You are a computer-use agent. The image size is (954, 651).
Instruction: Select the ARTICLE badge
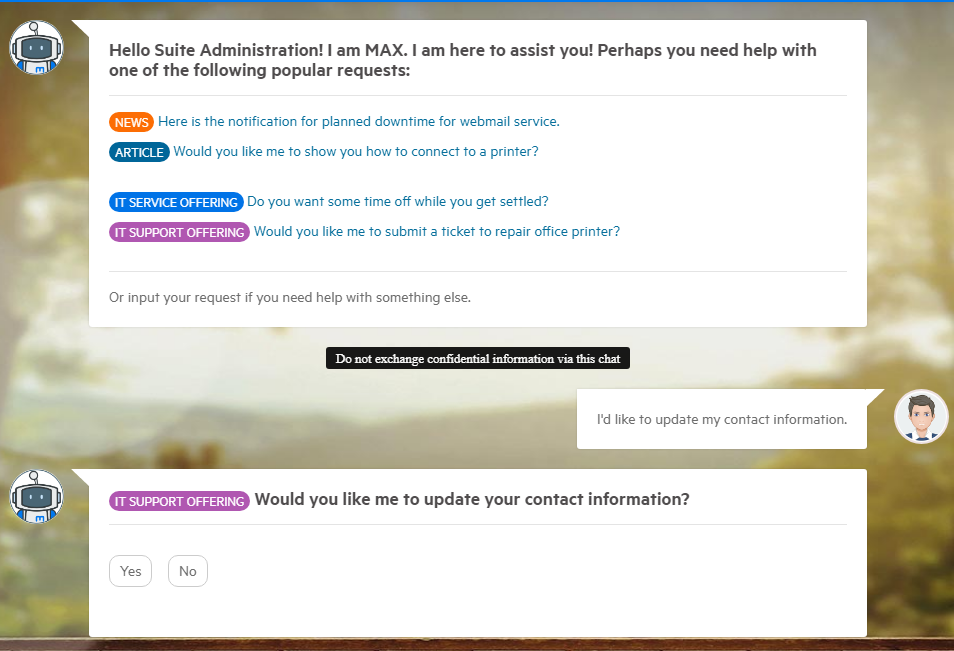139,151
